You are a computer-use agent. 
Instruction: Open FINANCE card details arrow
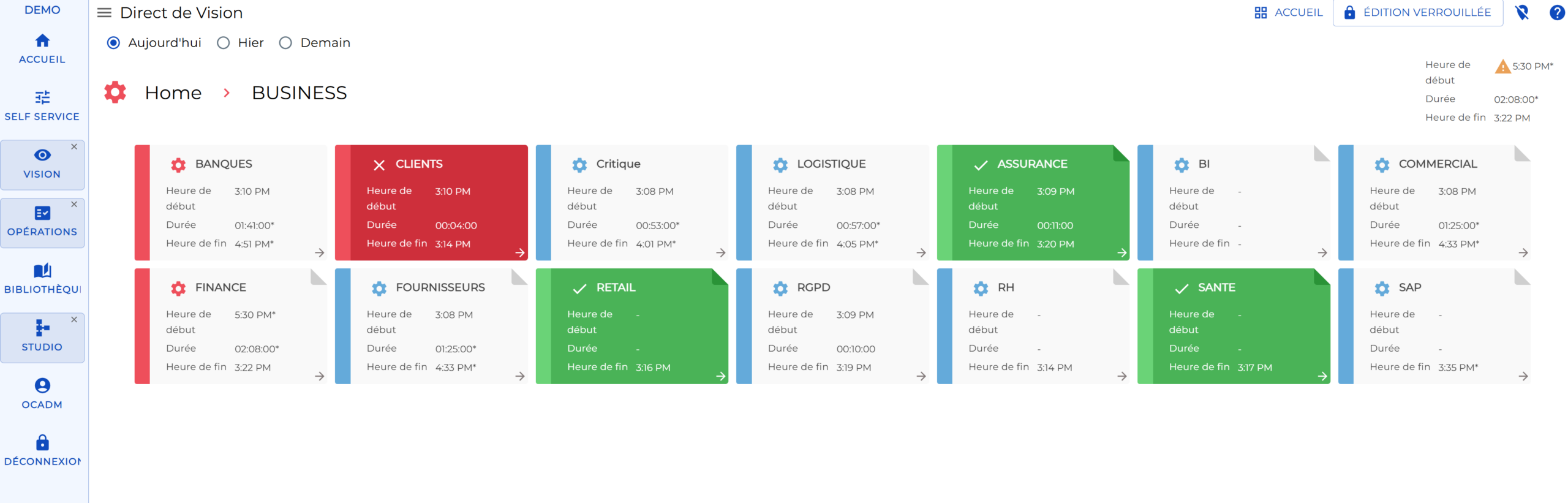click(x=320, y=376)
